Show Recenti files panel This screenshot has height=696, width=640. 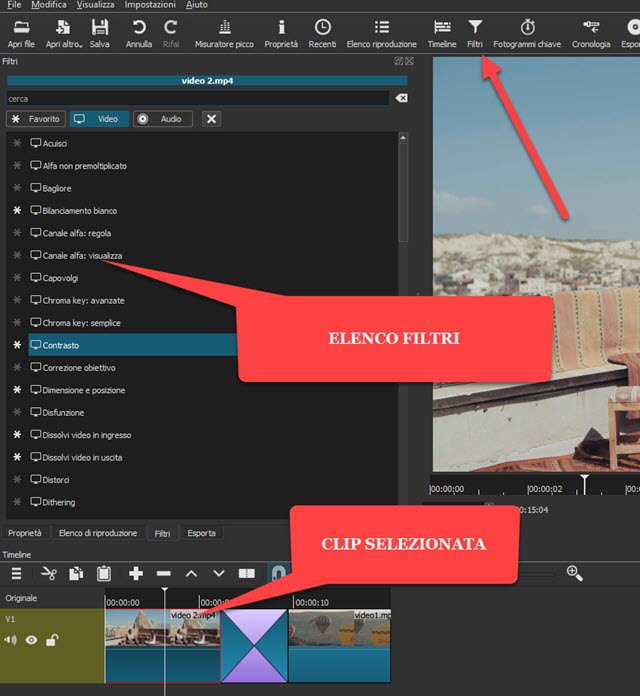coord(322,34)
